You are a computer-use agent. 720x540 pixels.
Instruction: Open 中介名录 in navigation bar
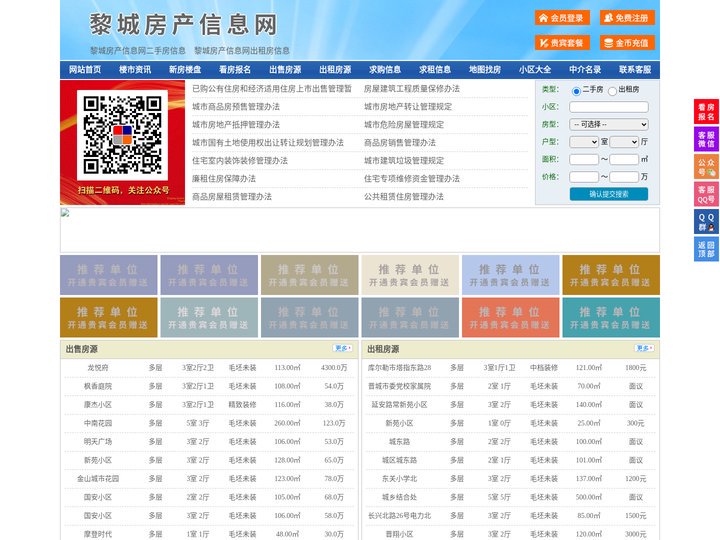585,70
